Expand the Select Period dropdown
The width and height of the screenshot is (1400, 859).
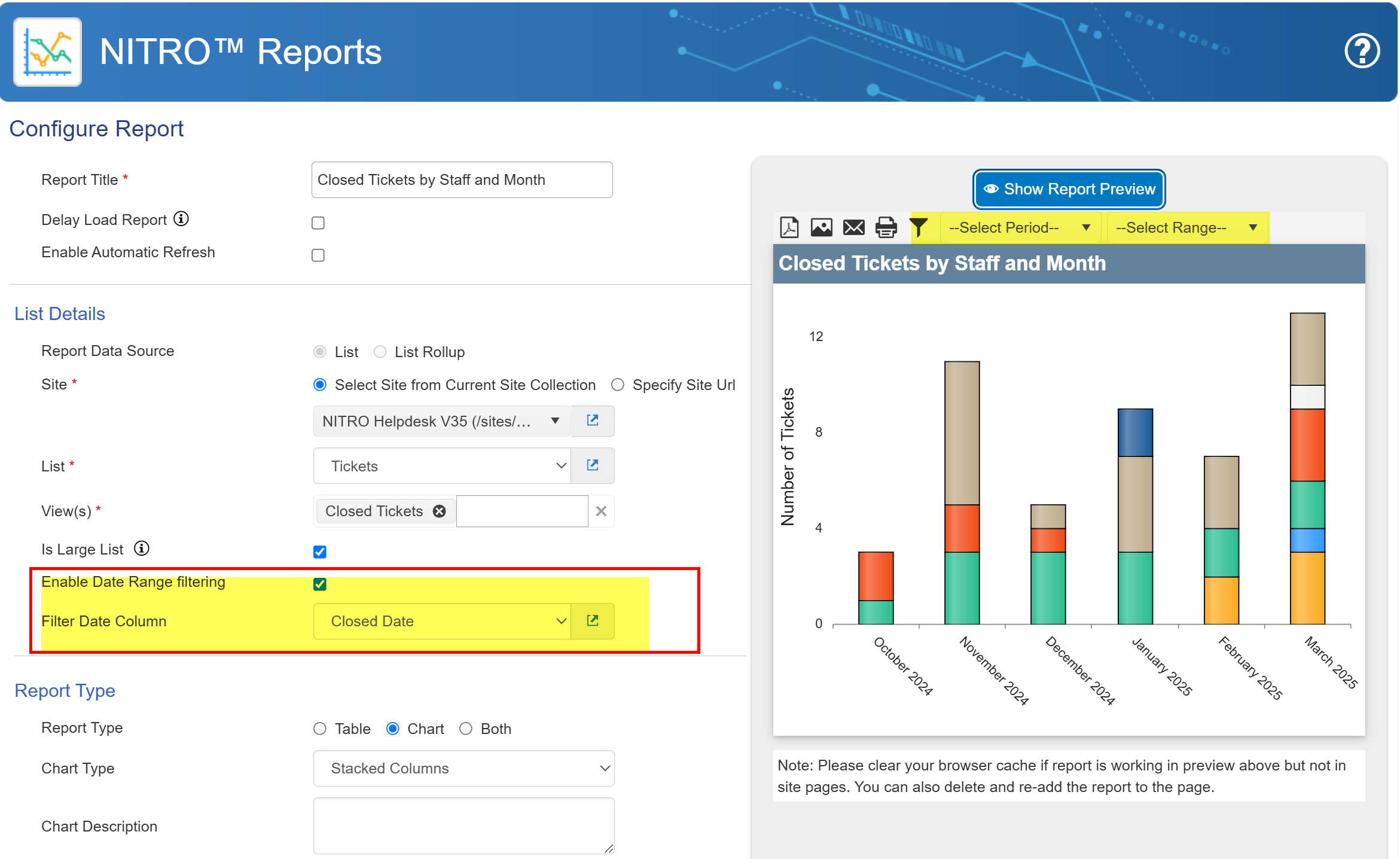coord(1020,227)
